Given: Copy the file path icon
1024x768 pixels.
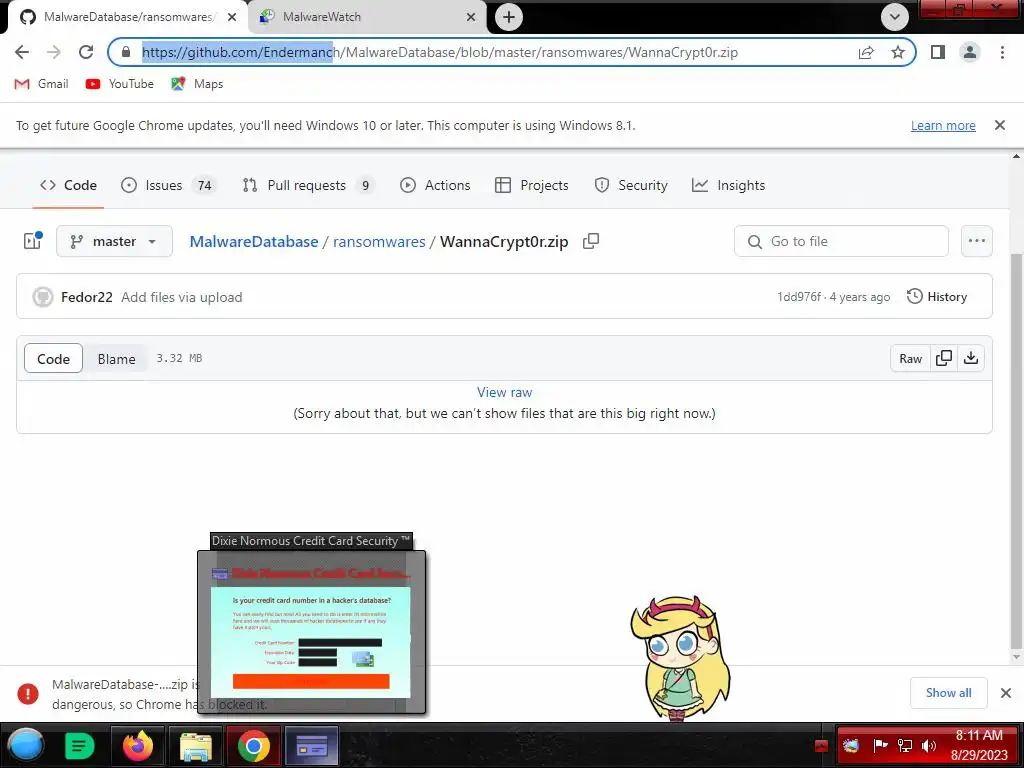Looking at the screenshot, I should click(x=591, y=241).
